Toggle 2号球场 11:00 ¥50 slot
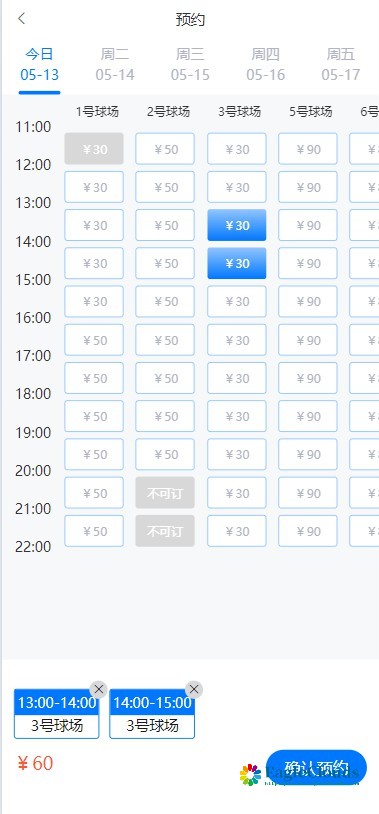This screenshot has width=379, height=814. tap(165, 149)
